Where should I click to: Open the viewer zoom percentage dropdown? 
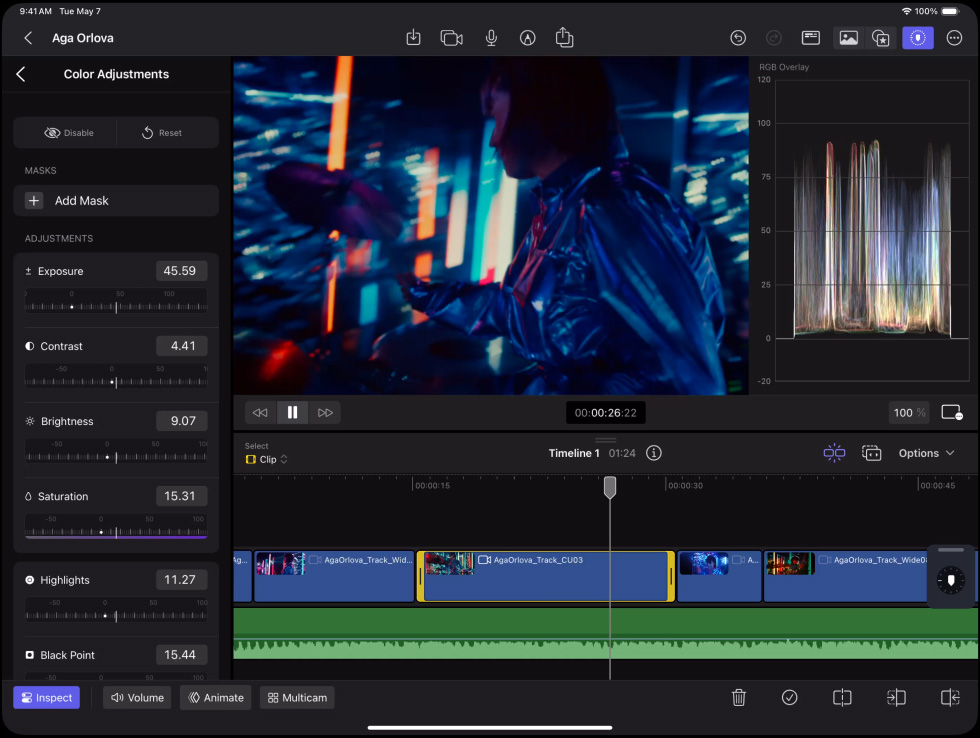908,412
